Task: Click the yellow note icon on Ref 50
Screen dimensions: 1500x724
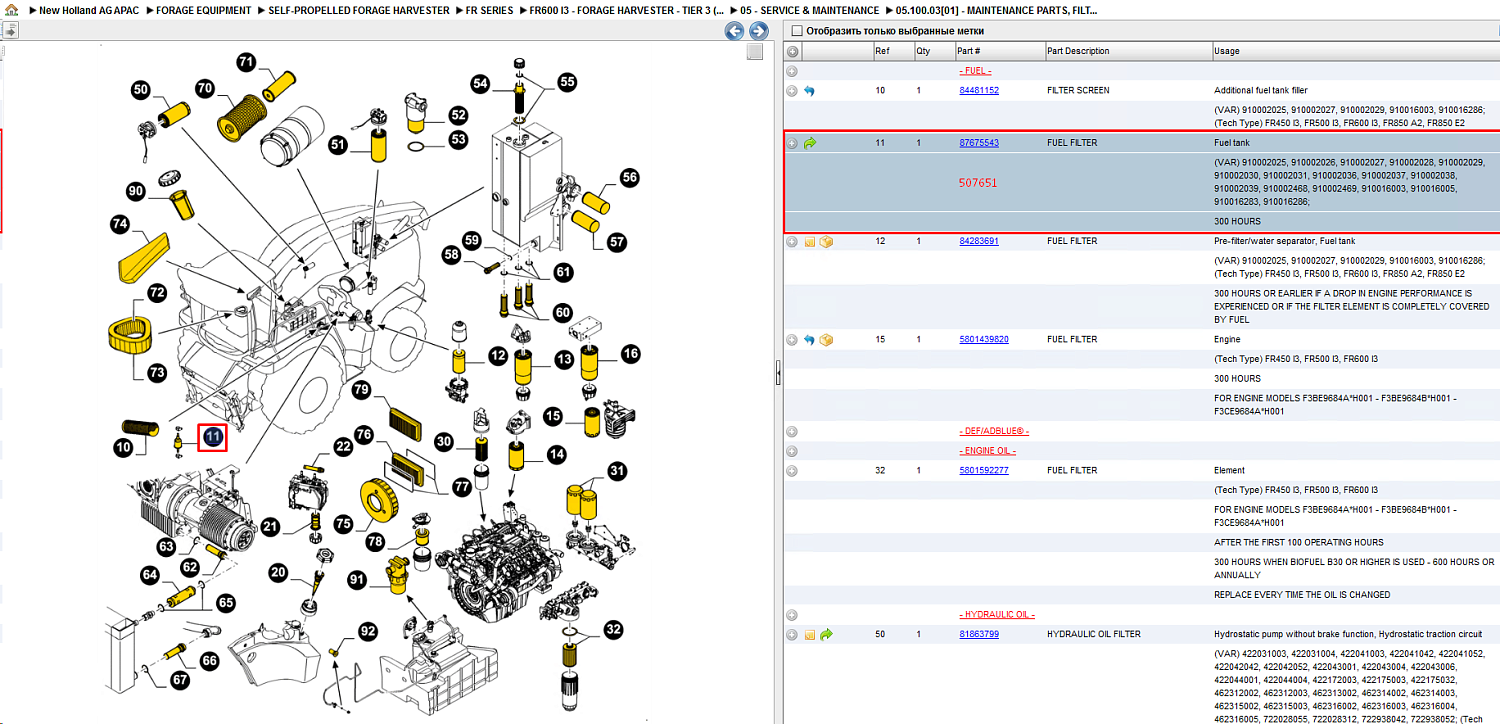Action: [810, 635]
